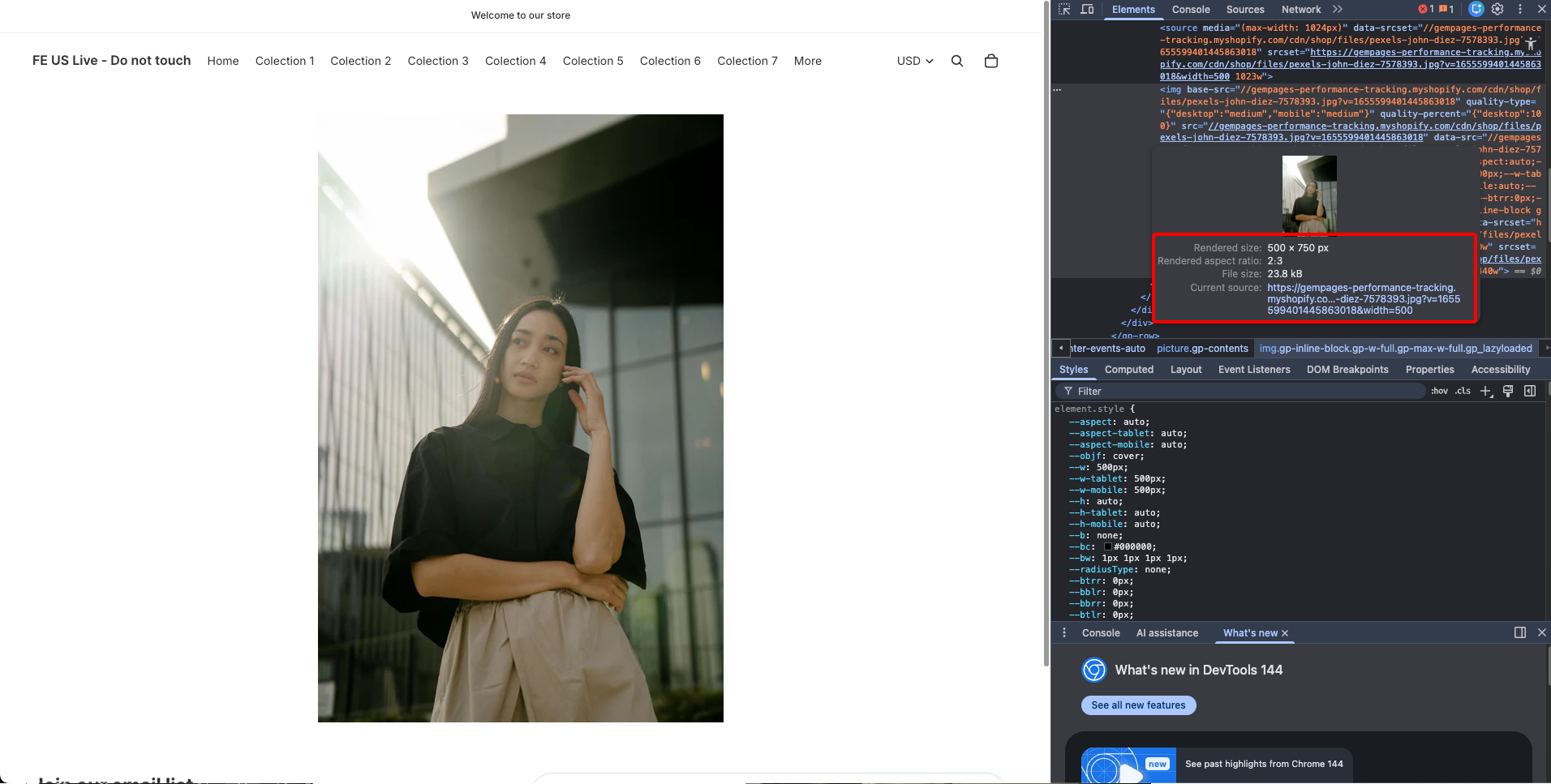Click the new style rule plus icon
This screenshot has width=1551, height=784.
click(1485, 391)
